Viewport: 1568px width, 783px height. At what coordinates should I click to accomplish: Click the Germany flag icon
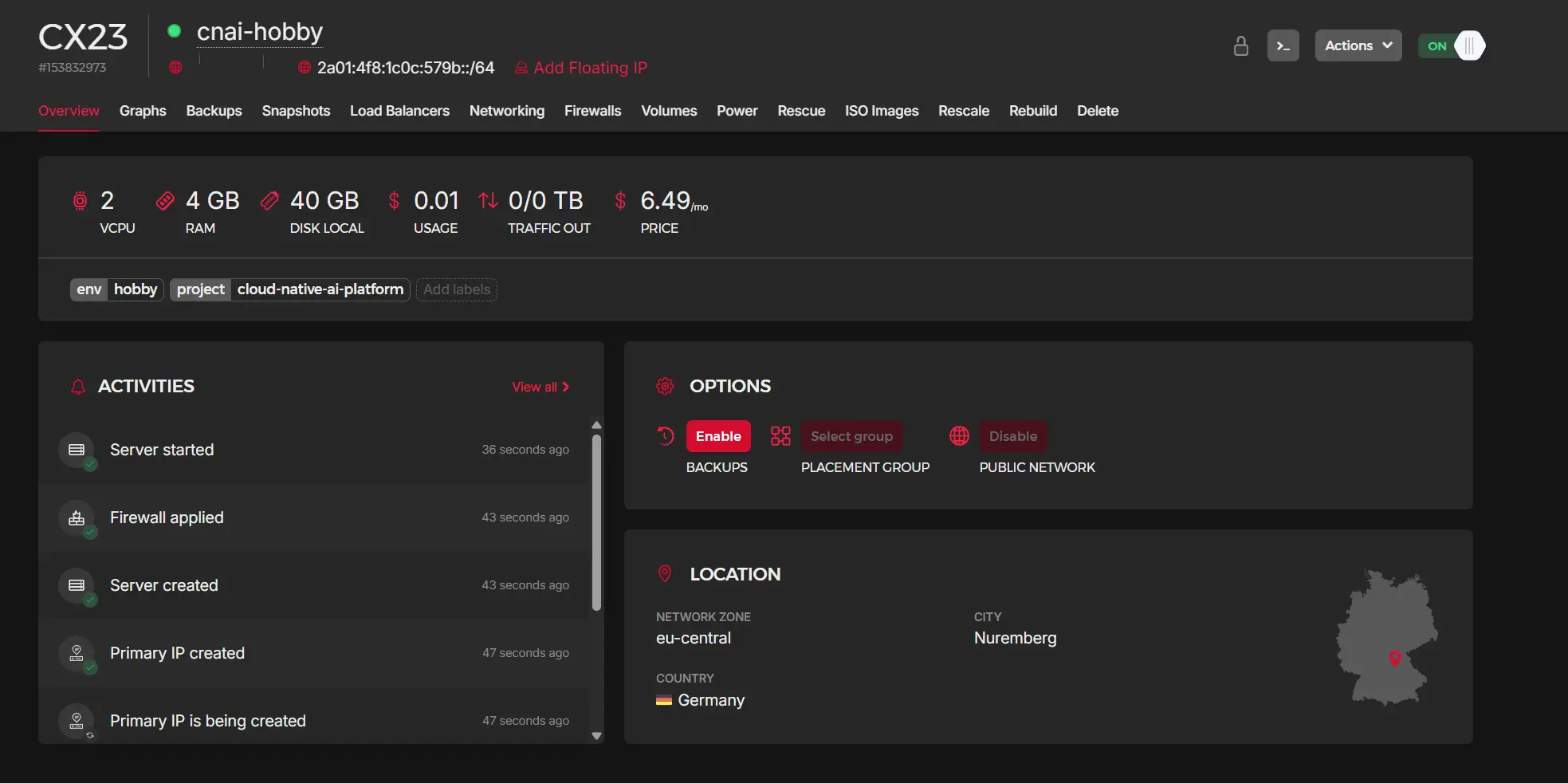(664, 700)
